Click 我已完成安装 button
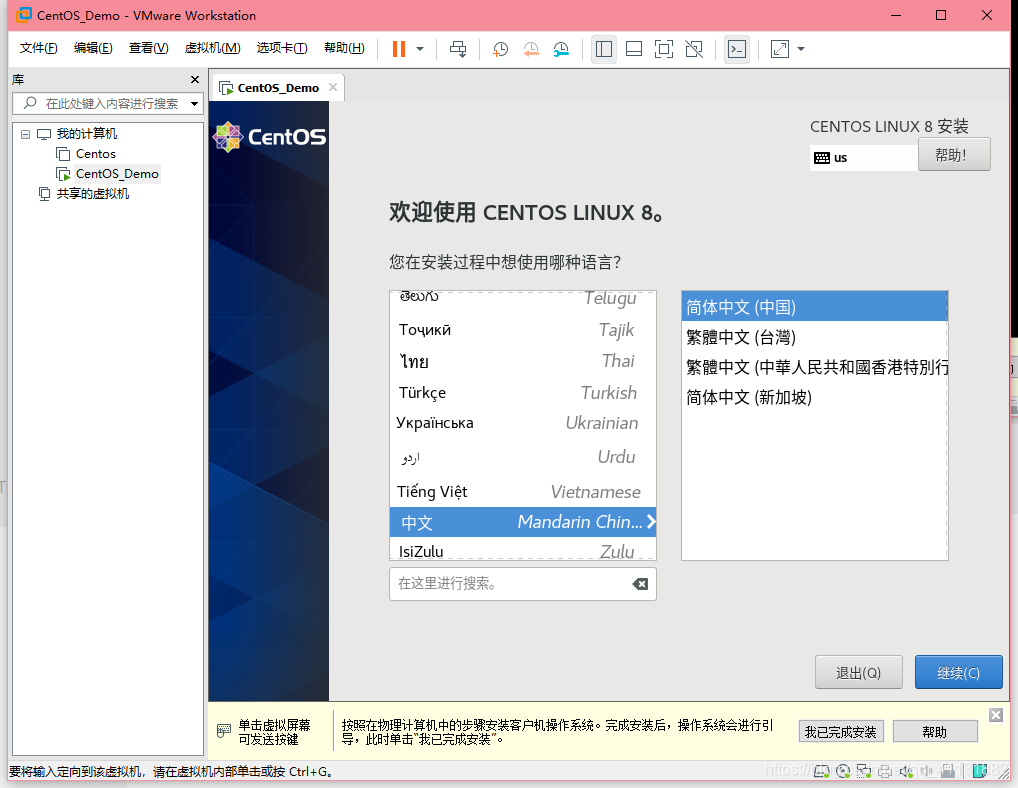 840,732
